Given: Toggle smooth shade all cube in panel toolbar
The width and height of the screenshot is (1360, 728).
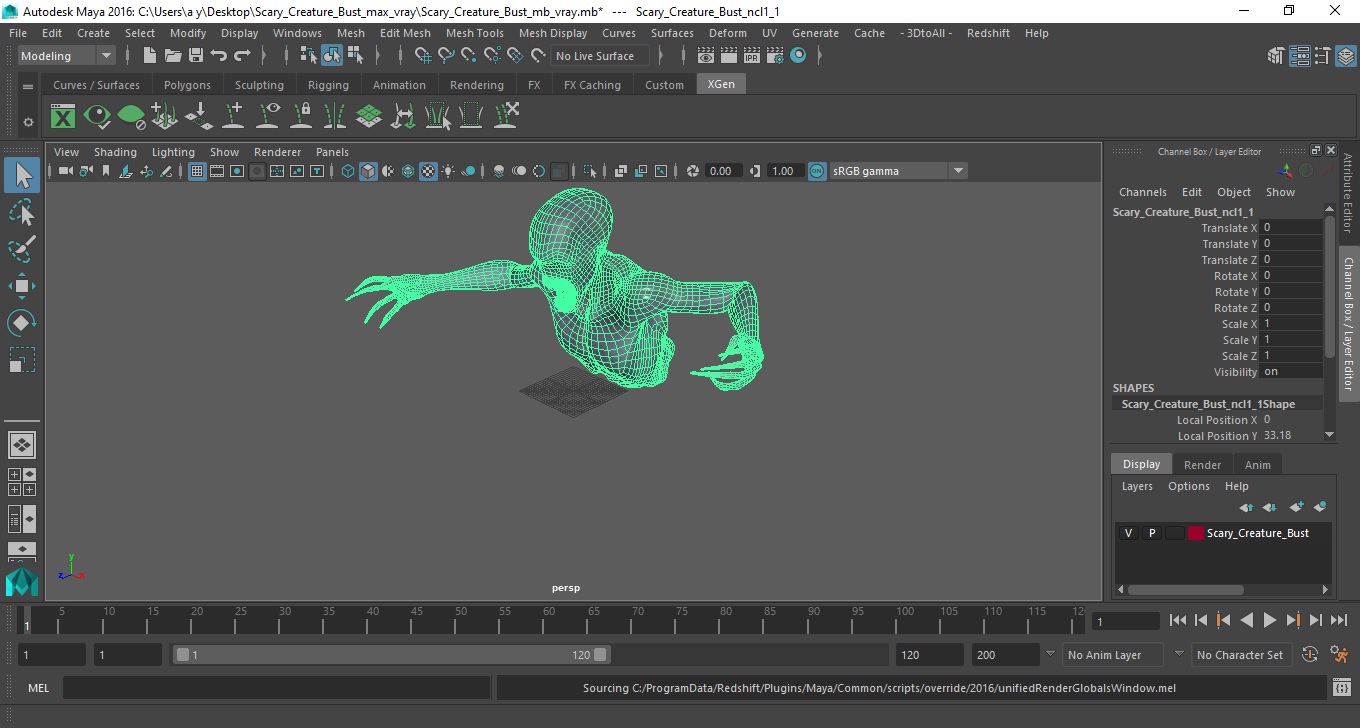Looking at the screenshot, I should tap(368, 171).
